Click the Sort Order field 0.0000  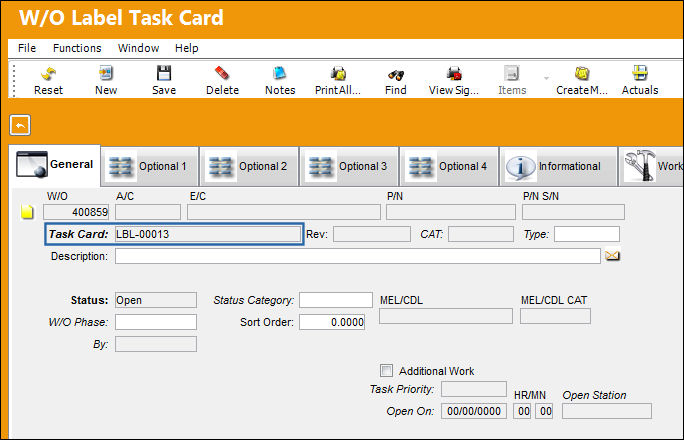click(x=332, y=322)
